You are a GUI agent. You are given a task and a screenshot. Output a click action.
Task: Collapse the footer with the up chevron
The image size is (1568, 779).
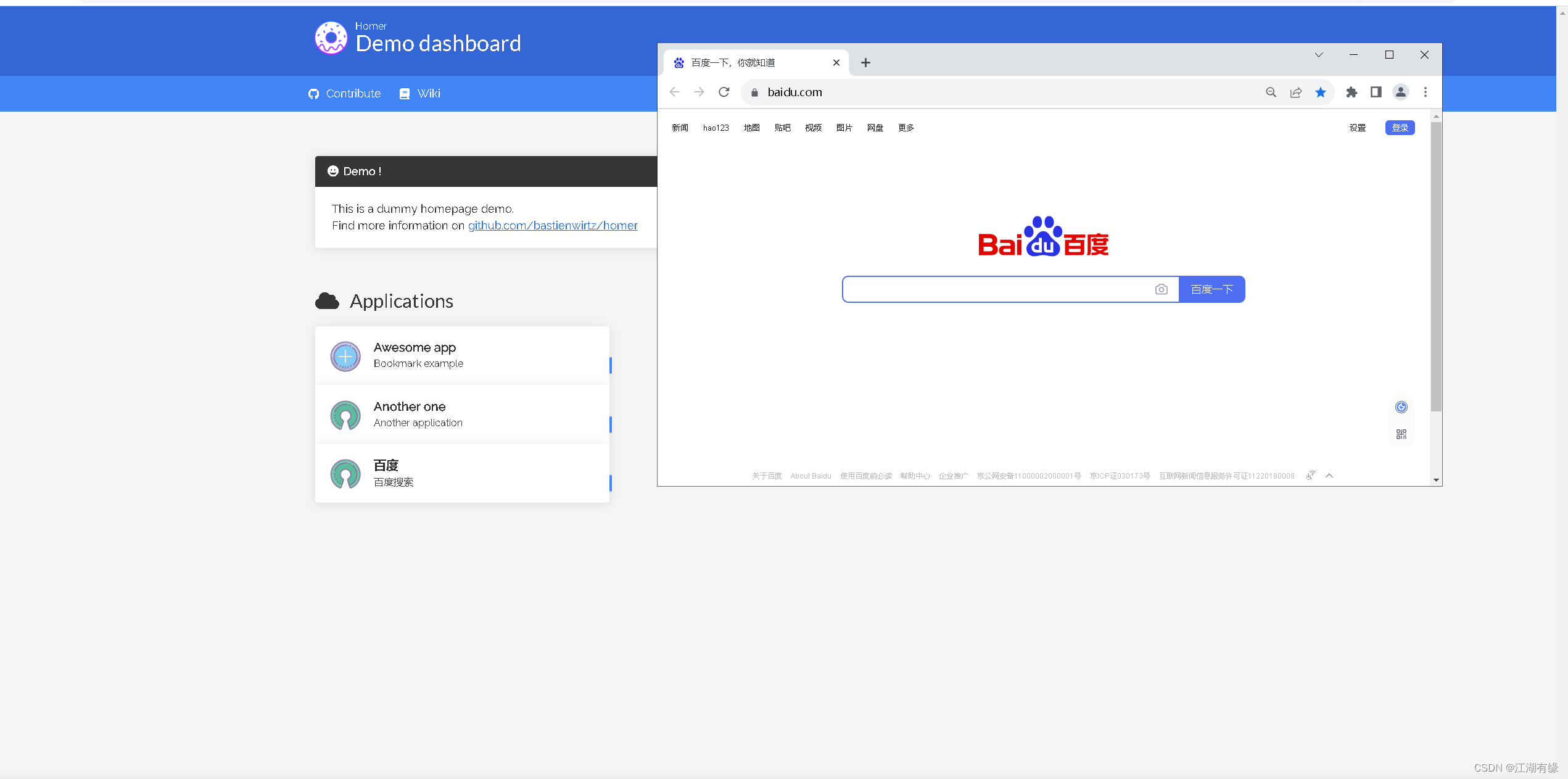pyautogui.click(x=1329, y=476)
